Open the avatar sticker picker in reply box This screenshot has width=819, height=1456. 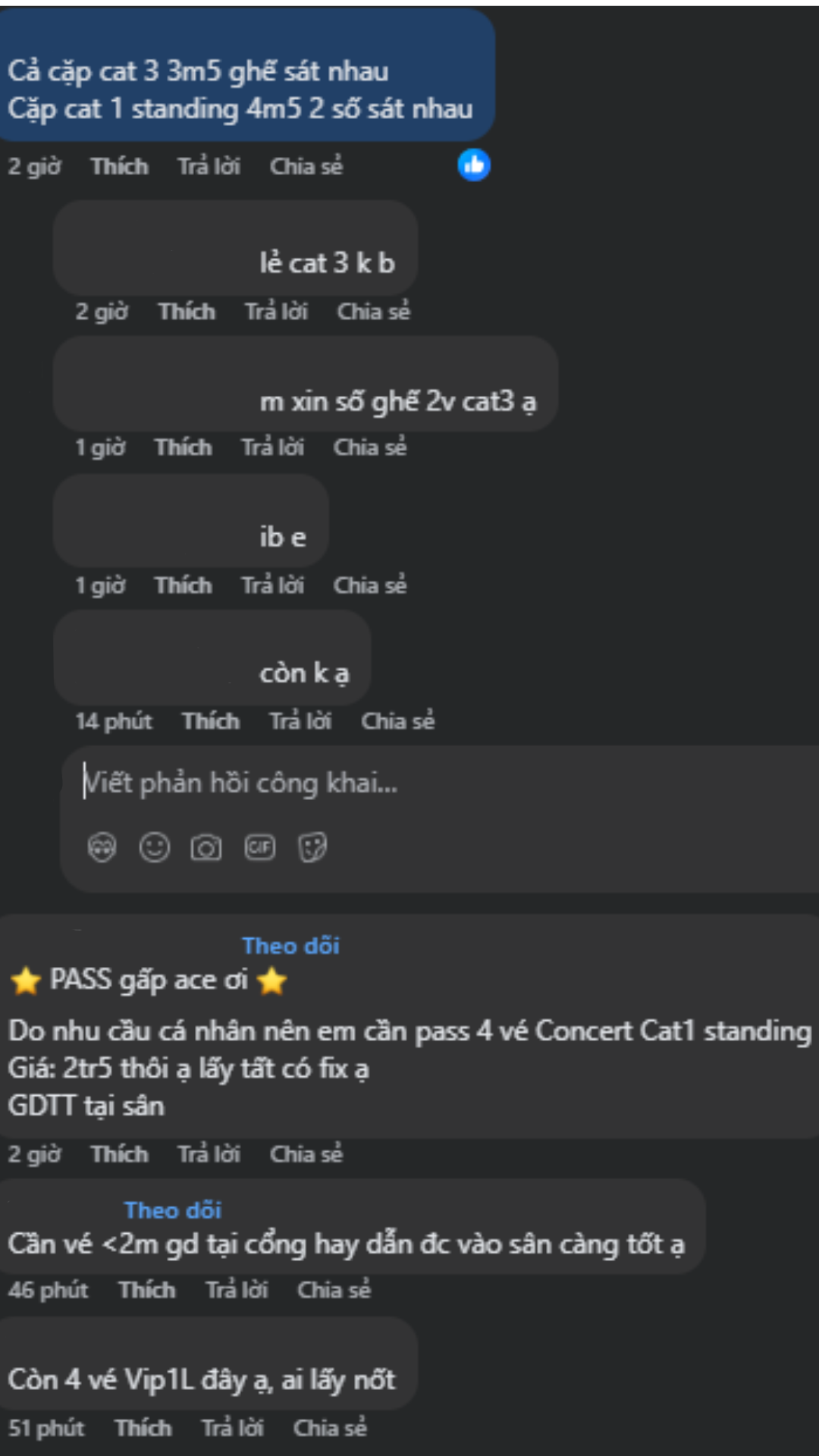pos(102,847)
